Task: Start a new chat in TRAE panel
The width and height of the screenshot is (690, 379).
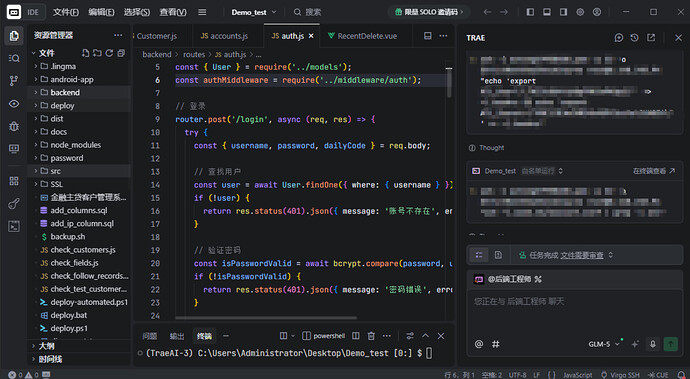Action: point(619,38)
